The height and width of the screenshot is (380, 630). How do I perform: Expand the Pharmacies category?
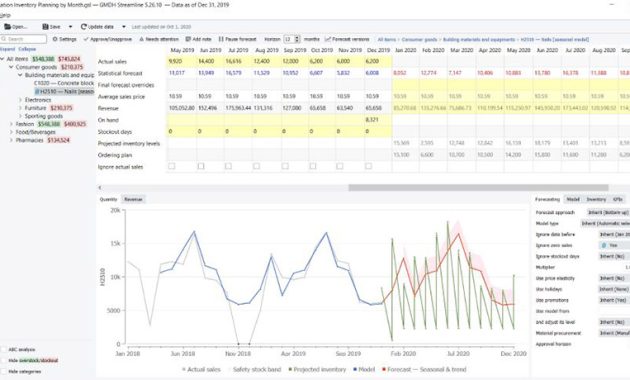[x=11, y=140]
